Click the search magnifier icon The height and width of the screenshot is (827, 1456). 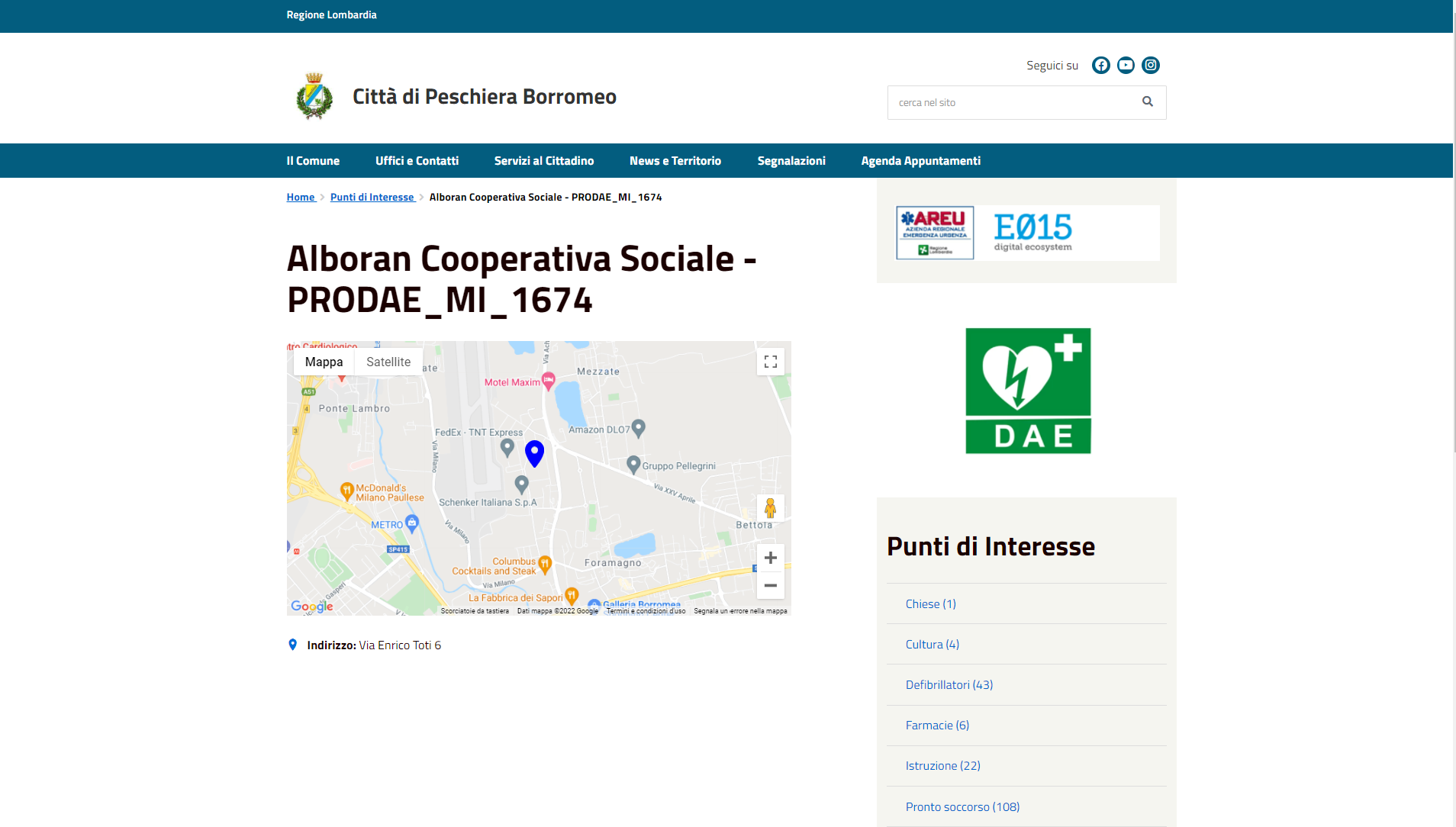point(1147,102)
